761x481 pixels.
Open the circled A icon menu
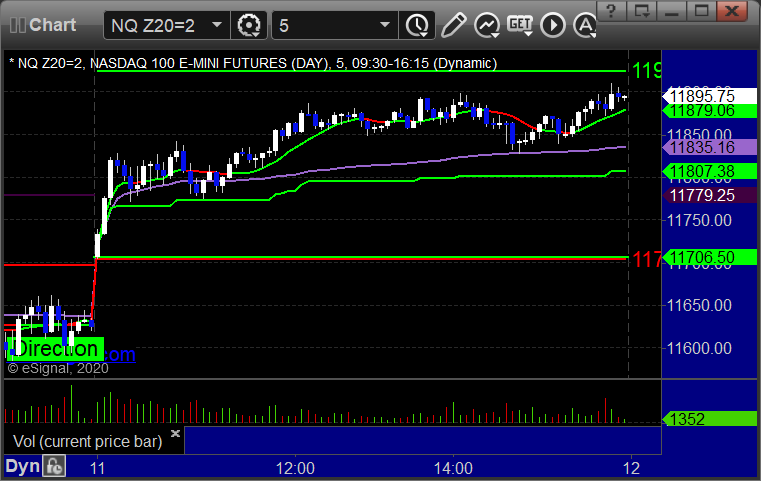[x=585, y=25]
